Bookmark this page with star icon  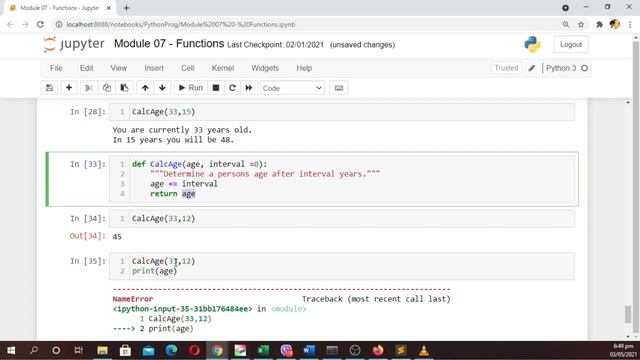click(x=581, y=24)
